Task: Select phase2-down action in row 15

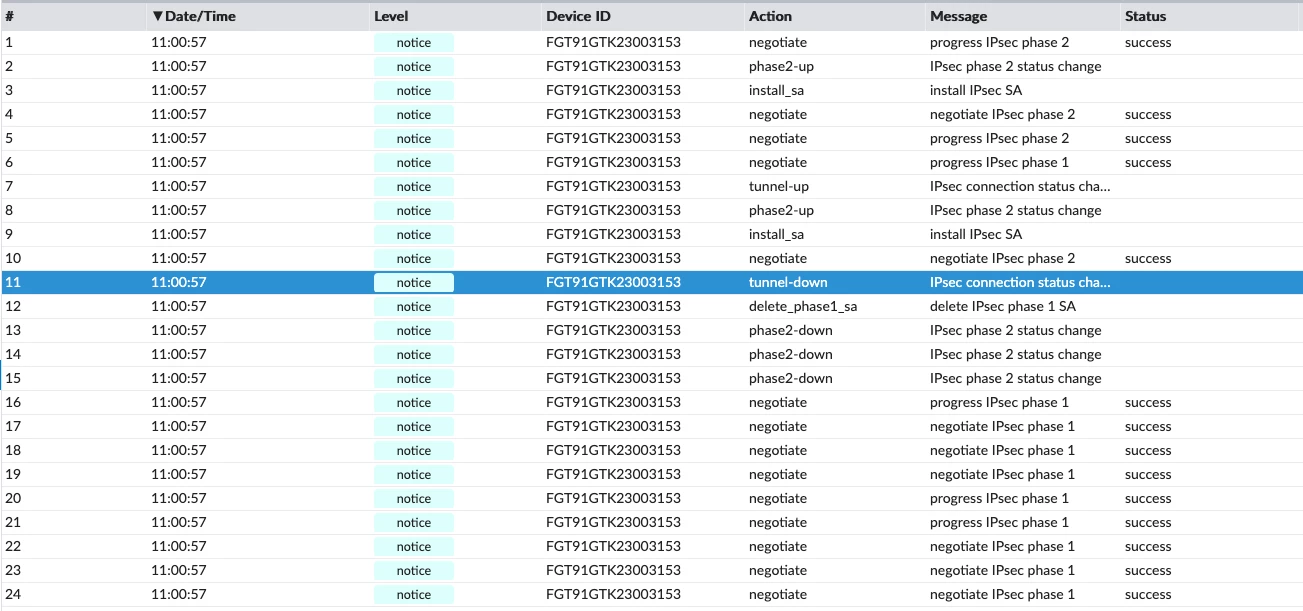Action: [x=790, y=378]
